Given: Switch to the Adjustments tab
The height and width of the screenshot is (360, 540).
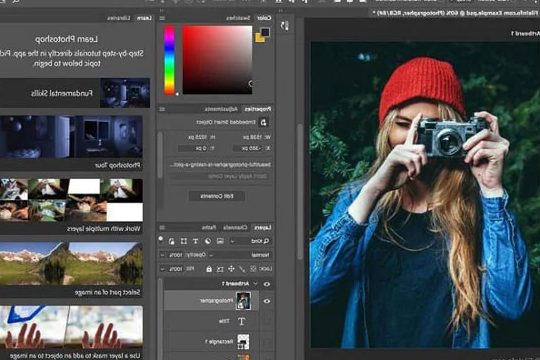Looking at the screenshot, I should (221, 109).
